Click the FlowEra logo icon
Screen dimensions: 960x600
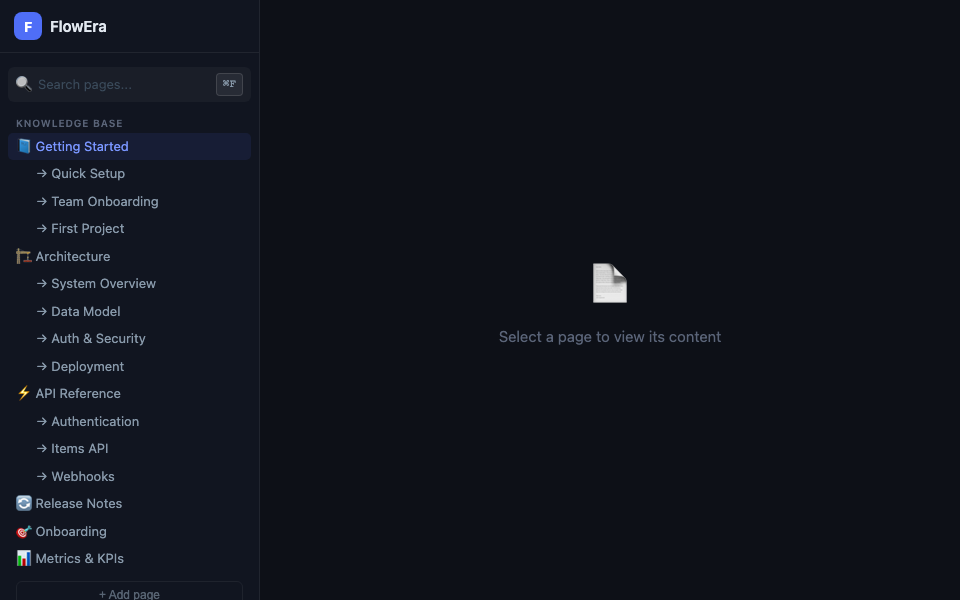(28, 27)
